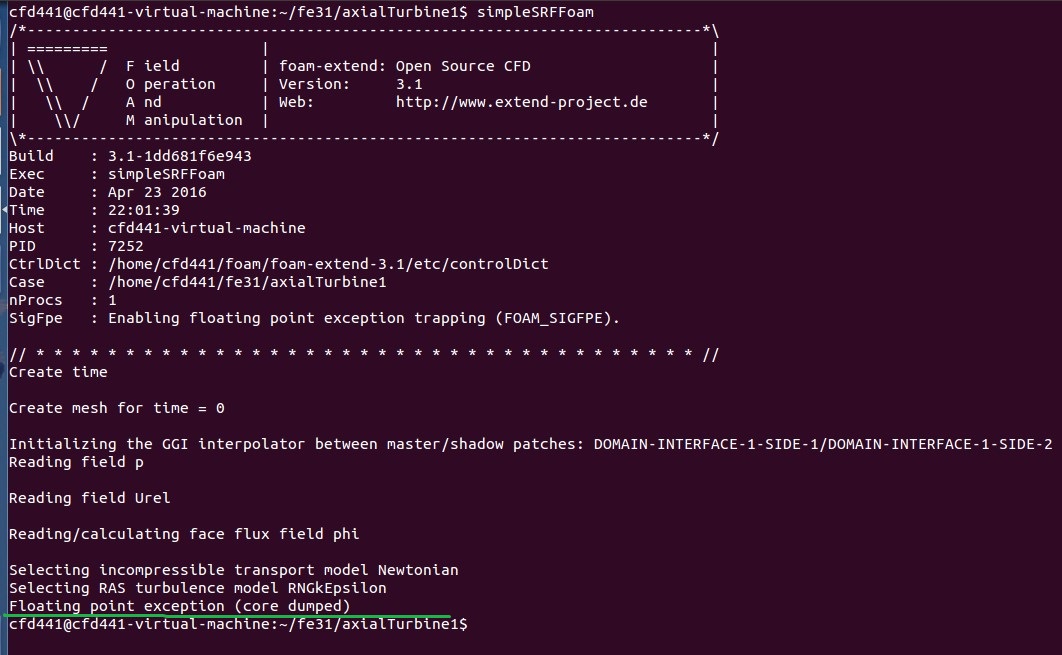Click the Floating point exception error line
This screenshot has height=655, width=1062.
tap(179, 606)
